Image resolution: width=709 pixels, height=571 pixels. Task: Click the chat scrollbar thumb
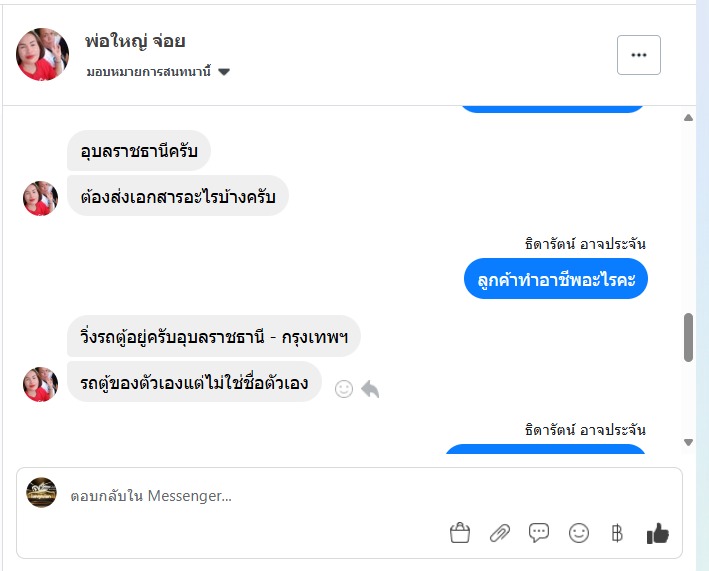tap(688, 337)
